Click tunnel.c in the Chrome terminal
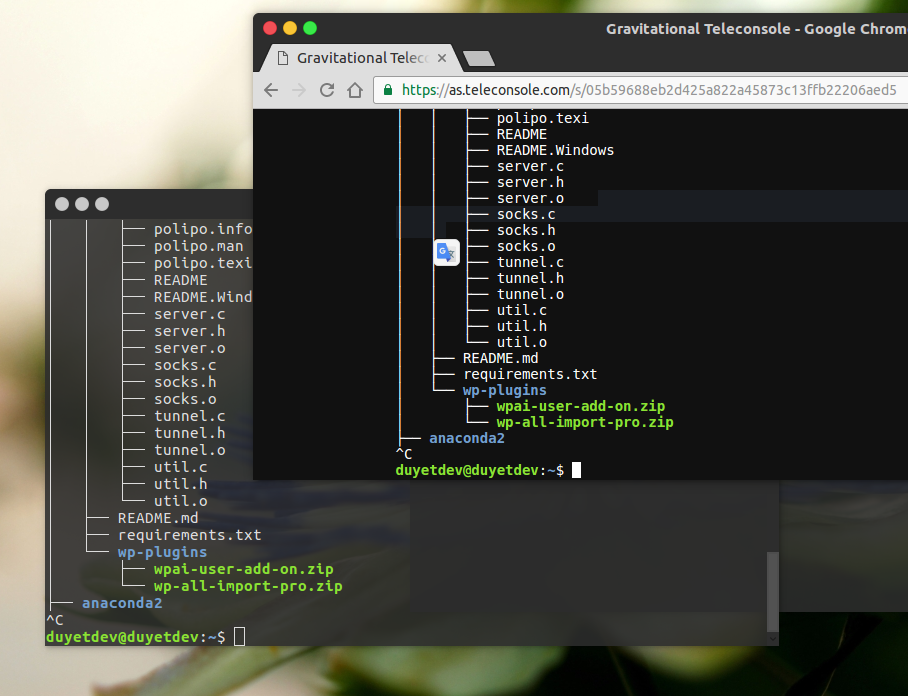Viewport: 908px width, 696px height. (530, 262)
